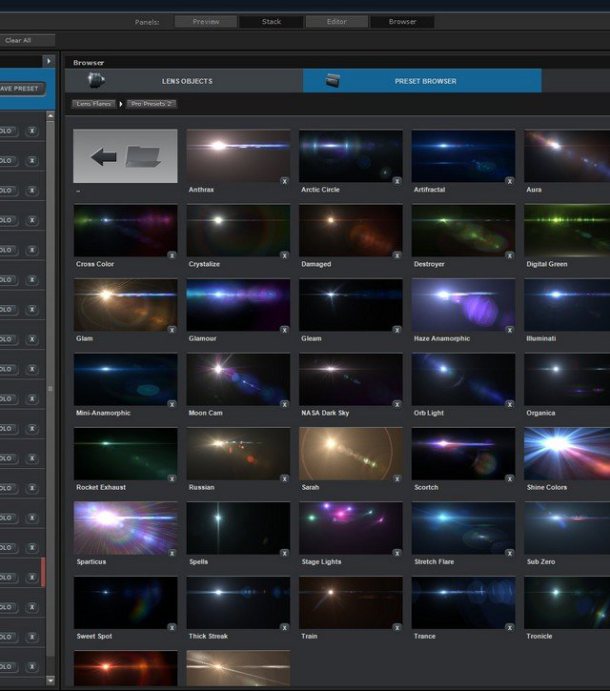This screenshot has width=610, height=691.
Task: Delete the Crystalize preset with its X icon
Action: pyautogui.click(x=285, y=256)
